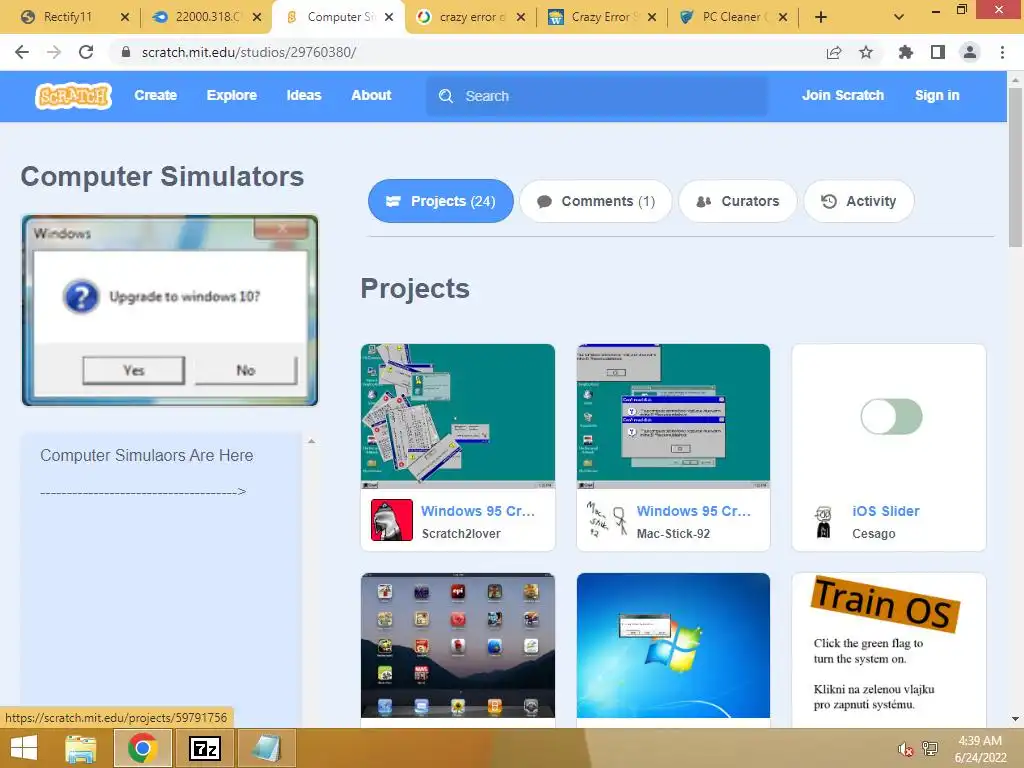This screenshot has height=768, width=1024.
Task: Open Mac-Stick-92's Windows 95 Cr... project title
Action: click(x=694, y=511)
